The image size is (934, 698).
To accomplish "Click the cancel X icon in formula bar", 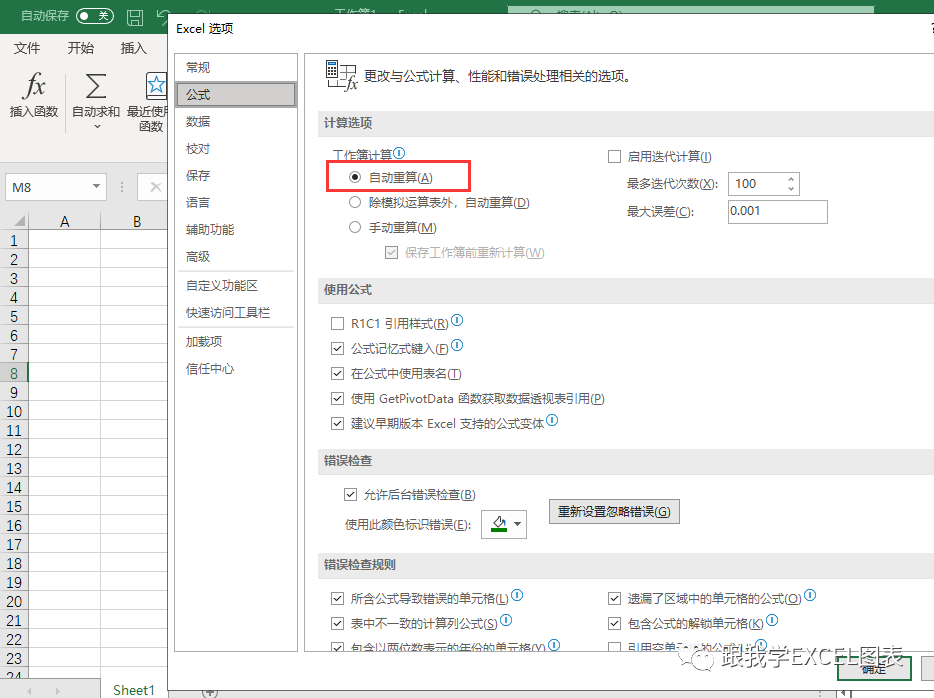I will (155, 187).
